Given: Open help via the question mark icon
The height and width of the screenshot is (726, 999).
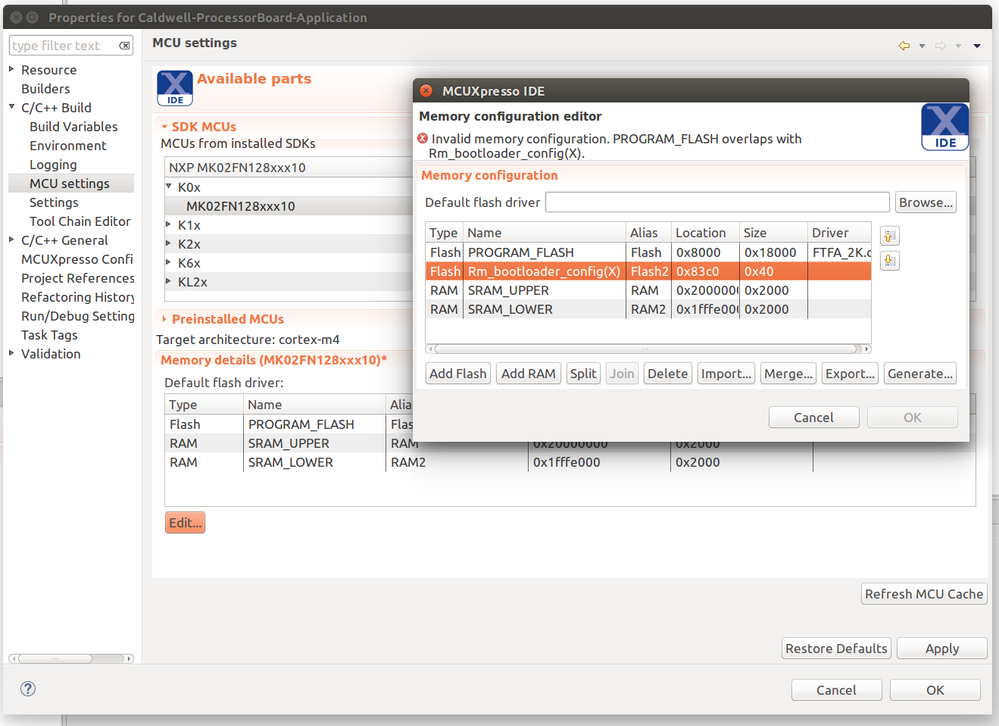Looking at the screenshot, I should [28, 688].
